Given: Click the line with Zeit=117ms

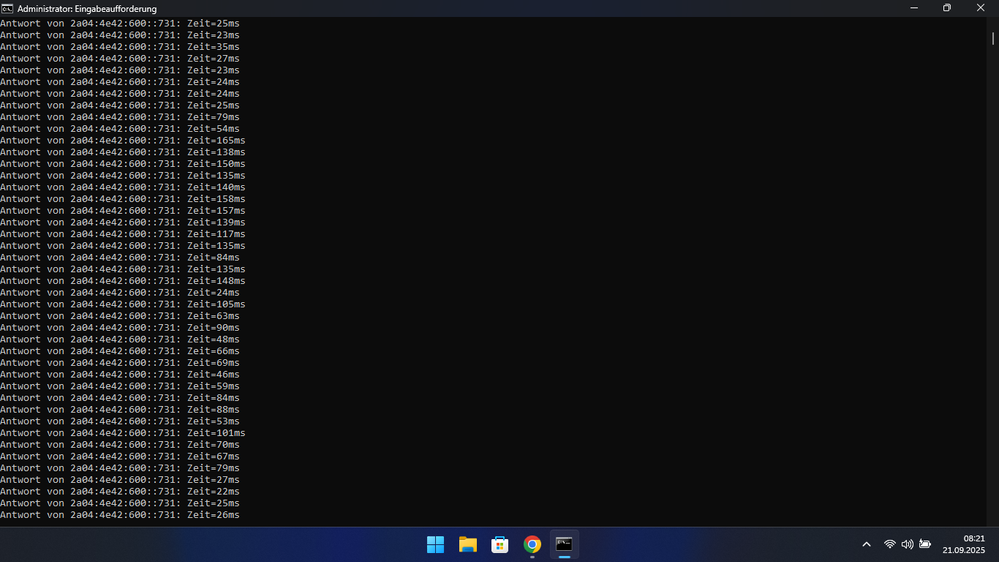Looking at the screenshot, I should tap(122, 234).
